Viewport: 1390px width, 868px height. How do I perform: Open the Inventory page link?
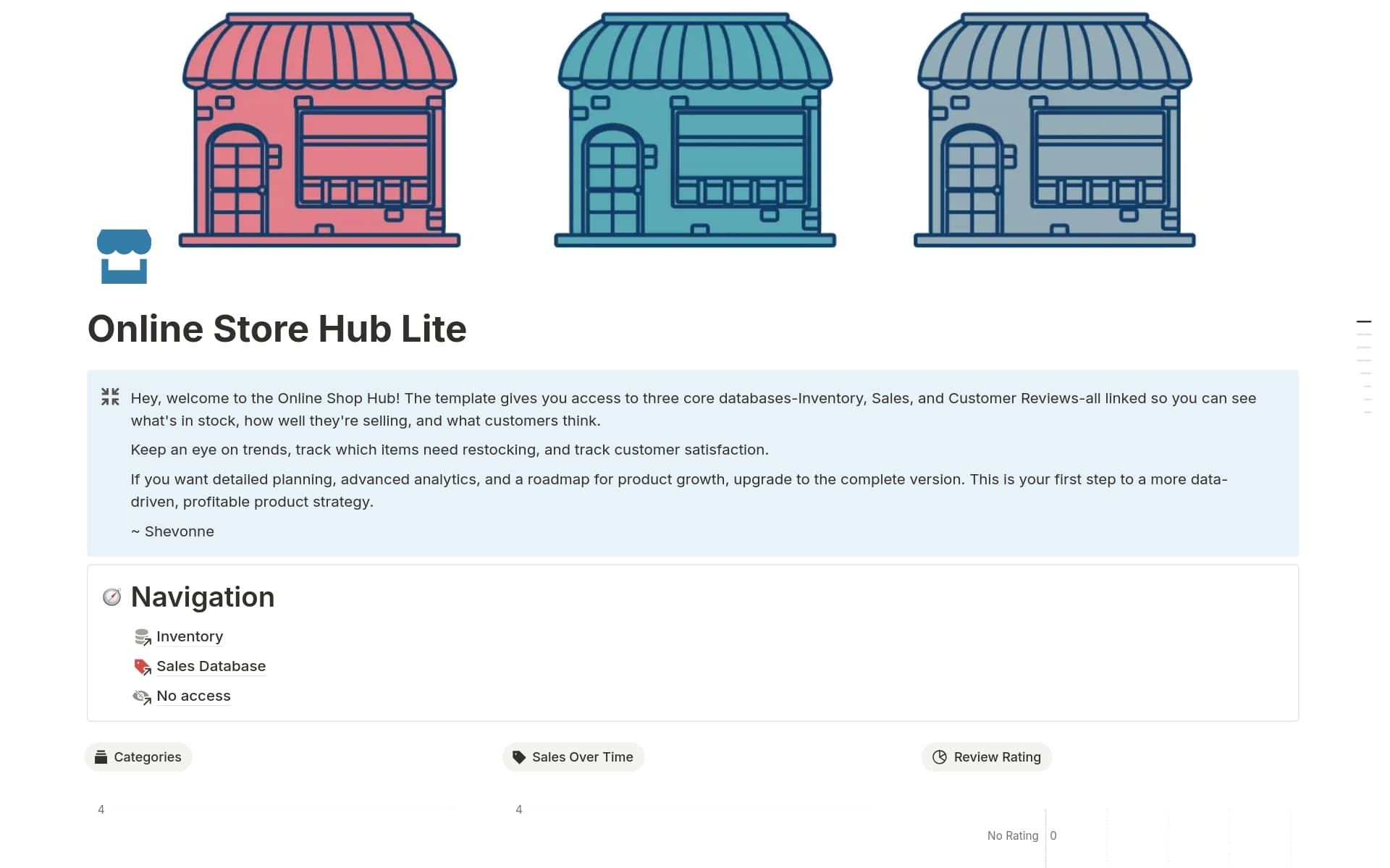tap(189, 636)
